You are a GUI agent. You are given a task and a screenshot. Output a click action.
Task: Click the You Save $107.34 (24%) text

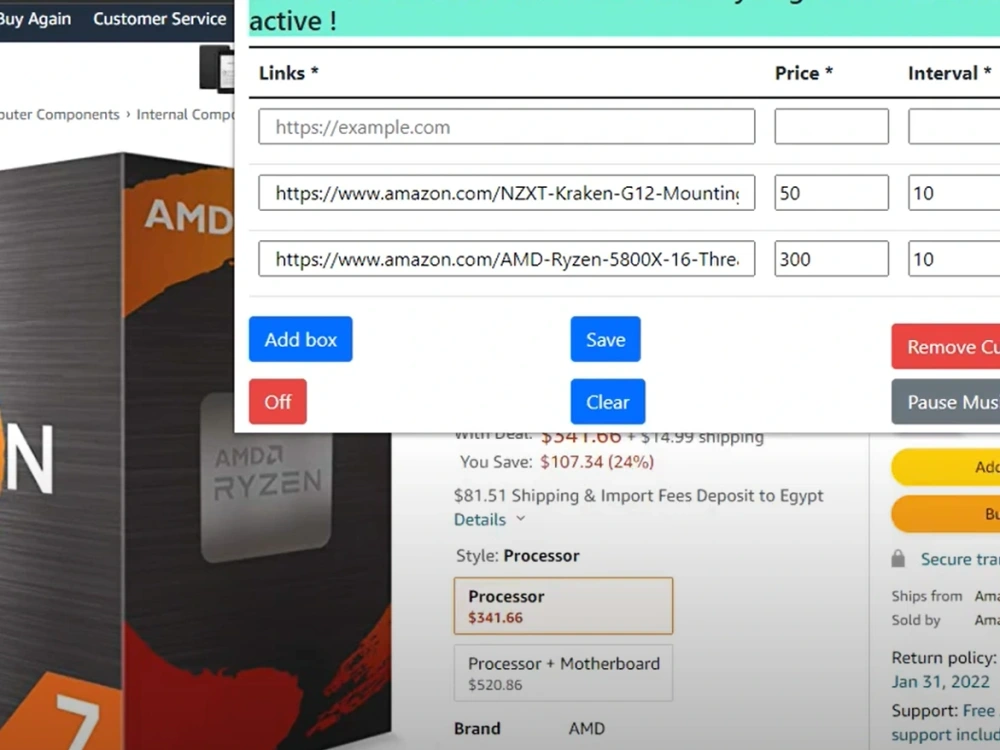coord(557,462)
